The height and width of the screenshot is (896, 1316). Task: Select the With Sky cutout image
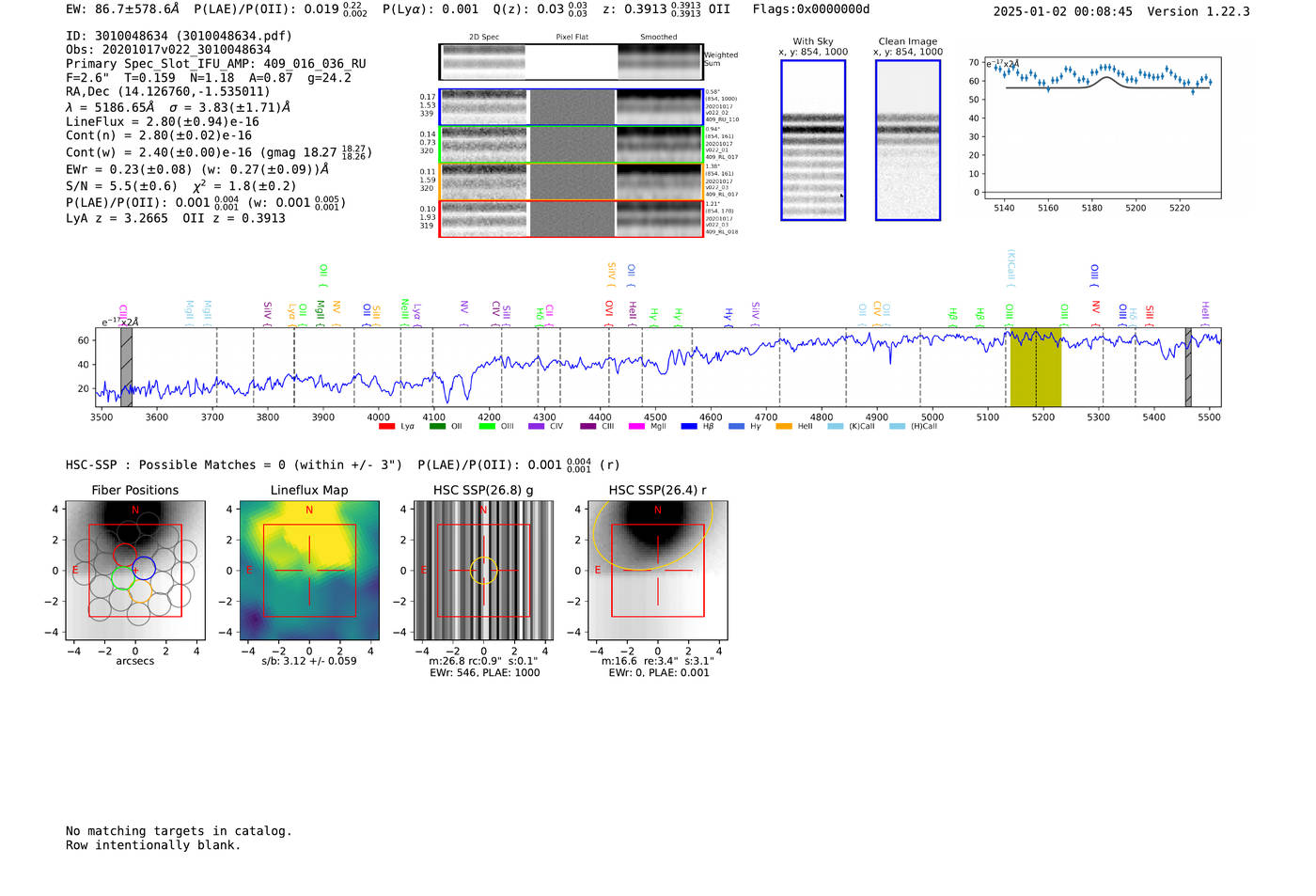point(813,140)
